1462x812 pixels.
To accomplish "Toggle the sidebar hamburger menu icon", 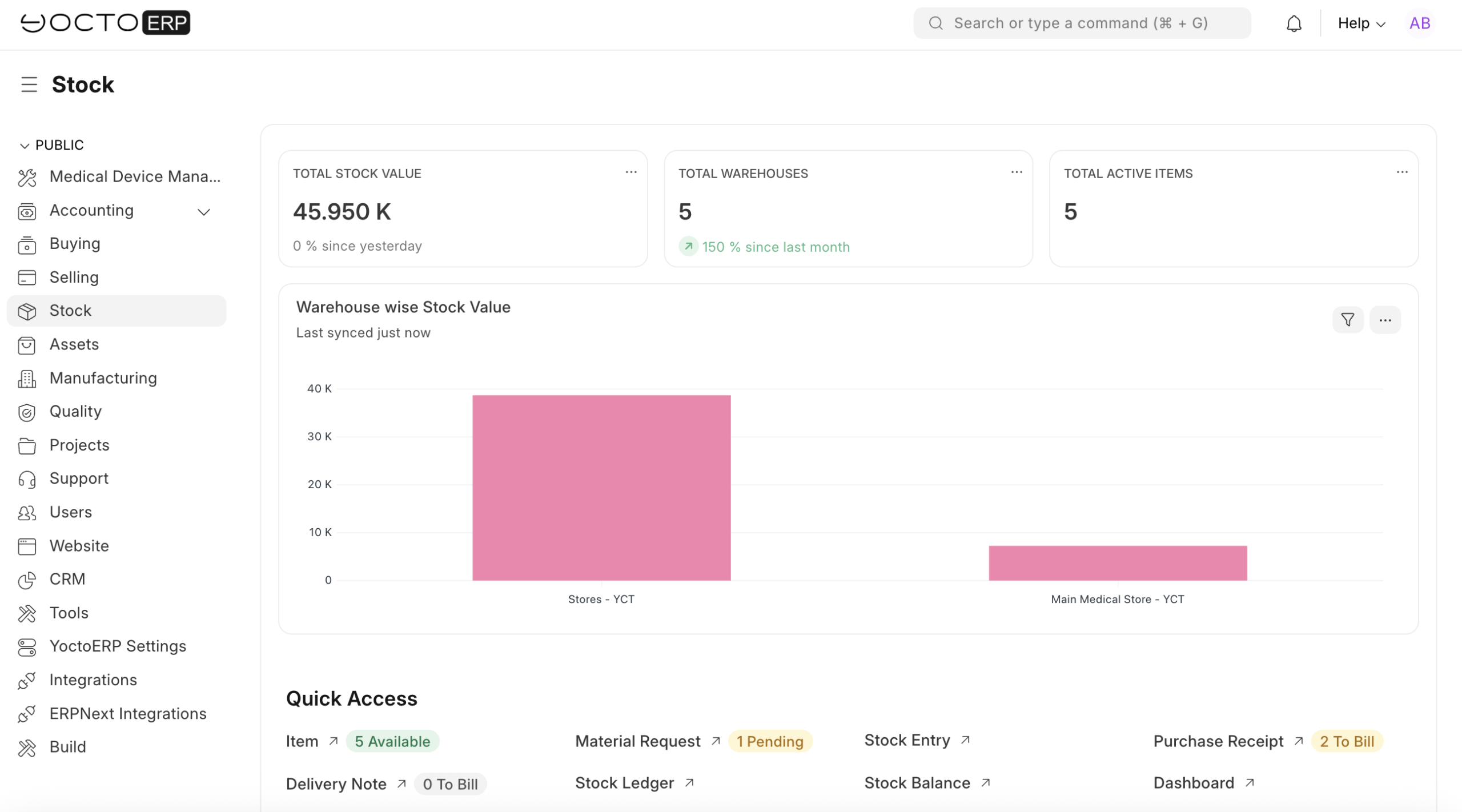I will (x=29, y=85).
